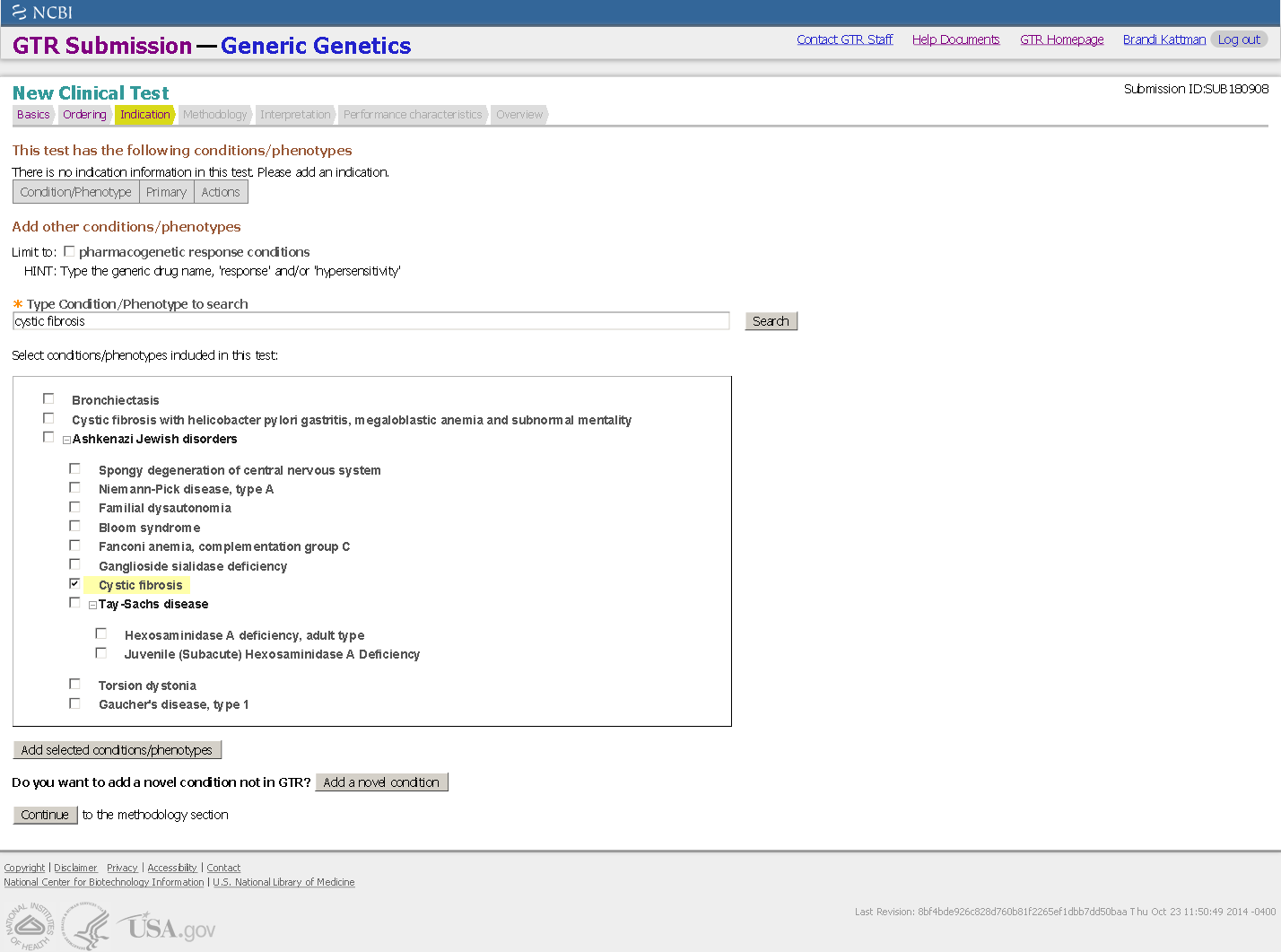The width and height of the screenshot is (1281, 952).
Task: Click the Log out button
Action: [x=1239, y=39]
